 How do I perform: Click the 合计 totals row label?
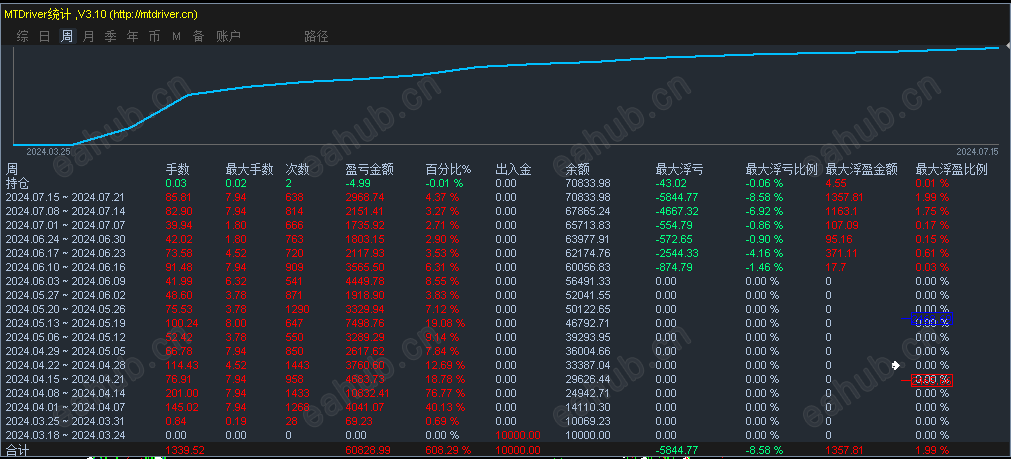click(17, 449)
